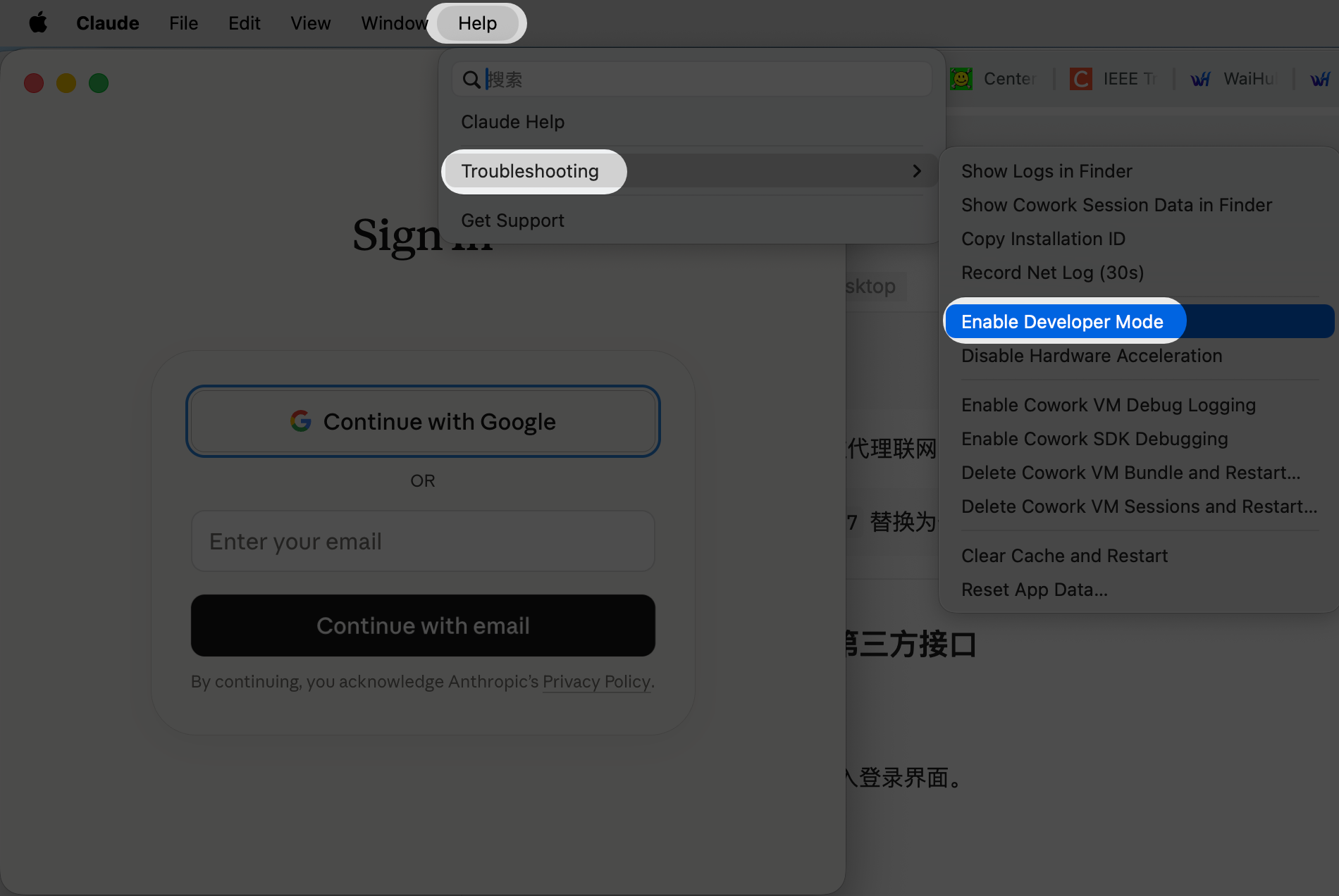Focus the Help menu search field
Screen dimensions: 1339x896
692,79
